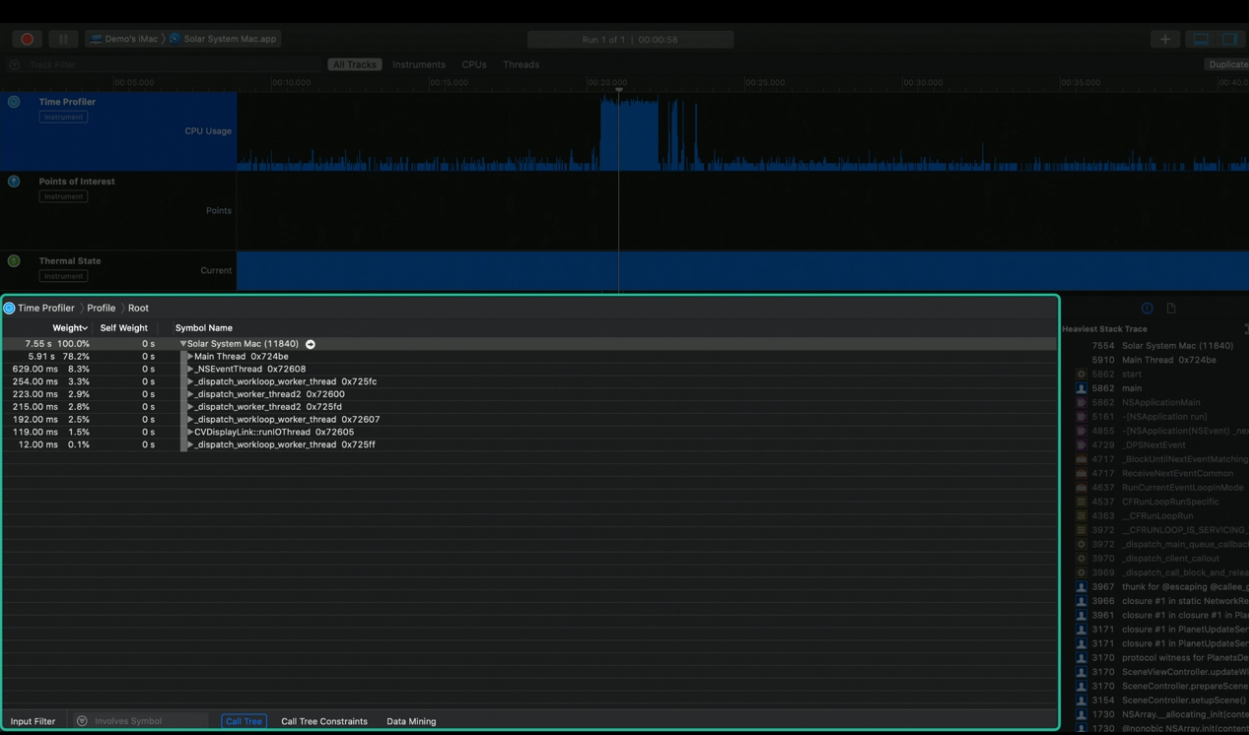Click the Duplicate button
The height and width of the screenshot is (735, 1249).
point(1227,65)
